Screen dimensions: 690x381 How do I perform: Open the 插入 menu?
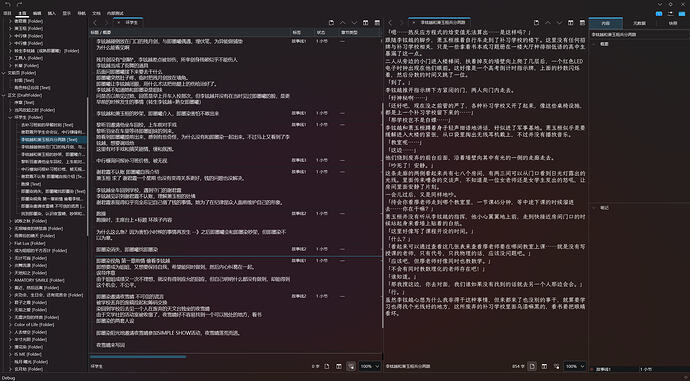52,13
